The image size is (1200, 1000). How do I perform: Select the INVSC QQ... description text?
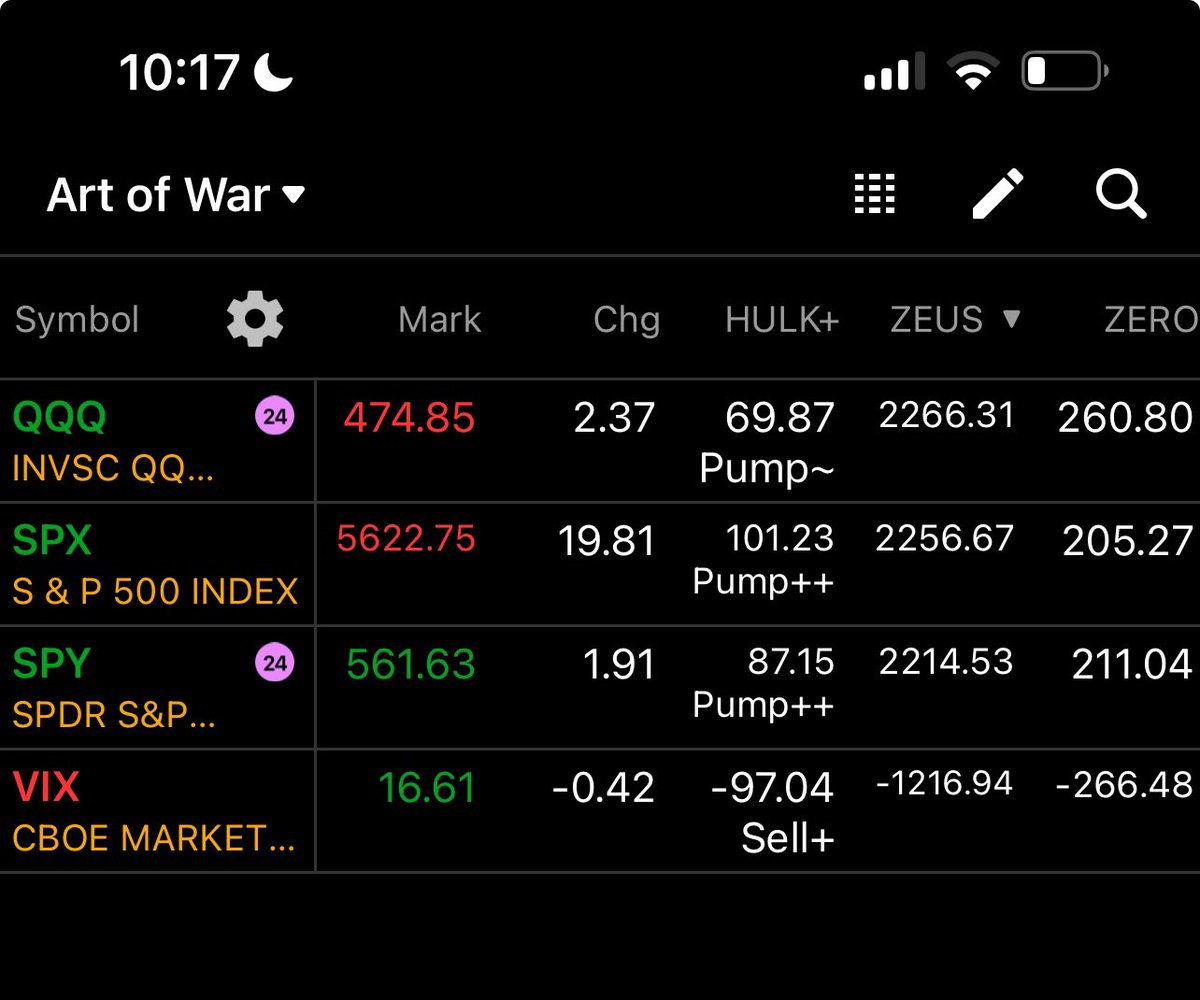click(x=113, y=468)
